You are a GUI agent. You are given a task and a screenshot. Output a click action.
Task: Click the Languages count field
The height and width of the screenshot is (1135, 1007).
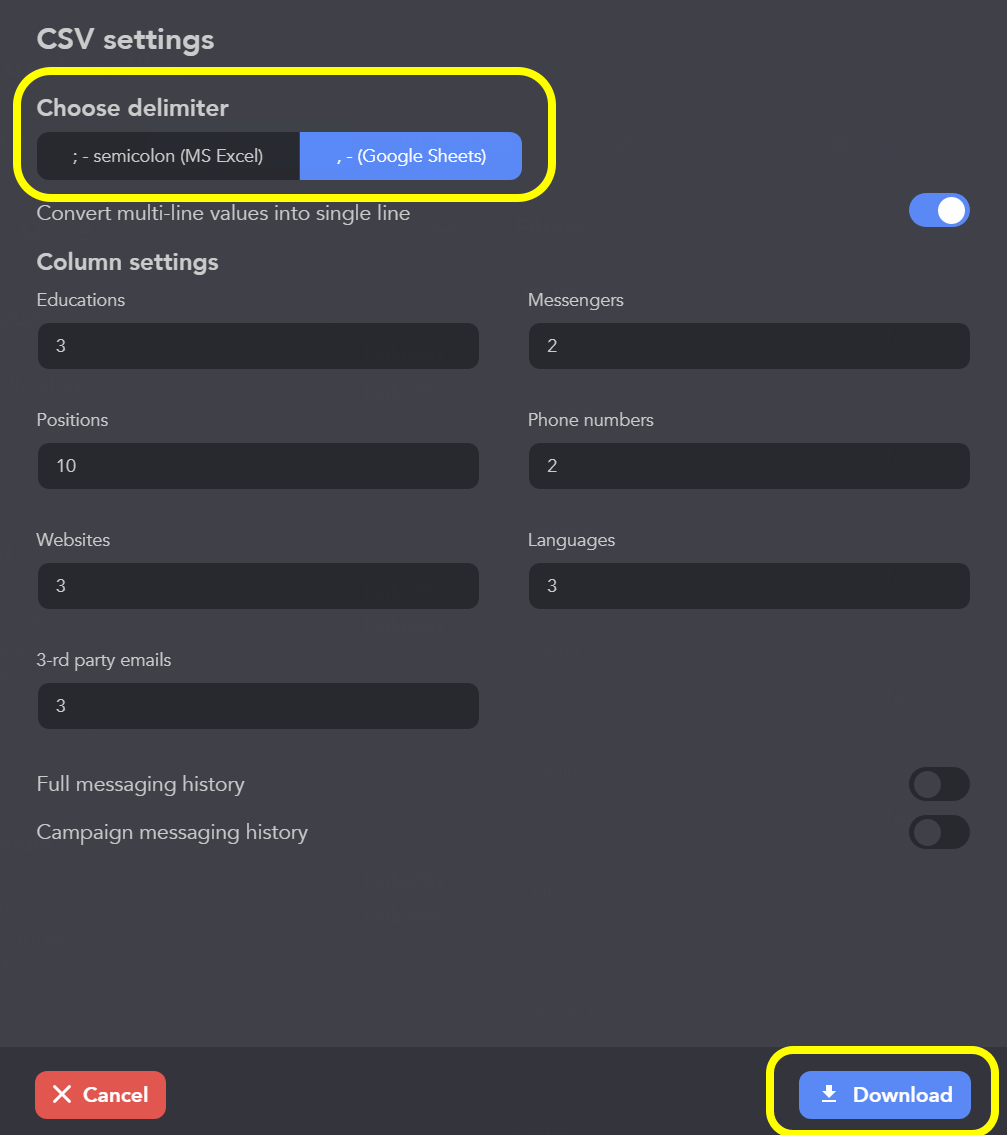pyautogui.click(x=749, y=586)
